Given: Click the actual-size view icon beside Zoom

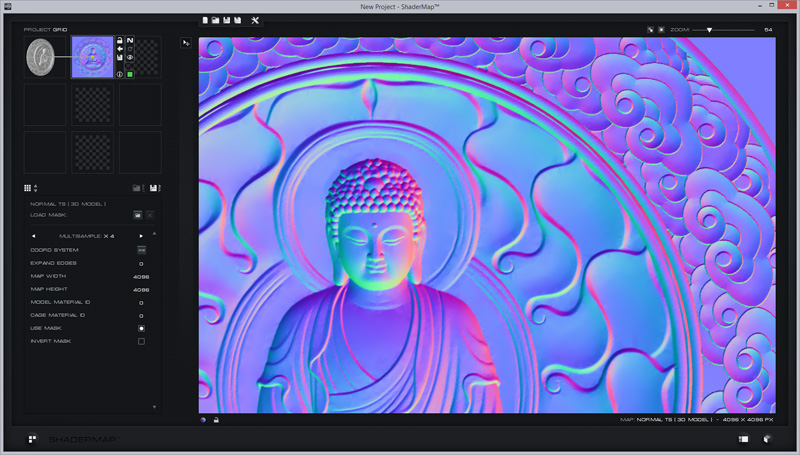Looking at the screenshot, I should coord(661,30).
